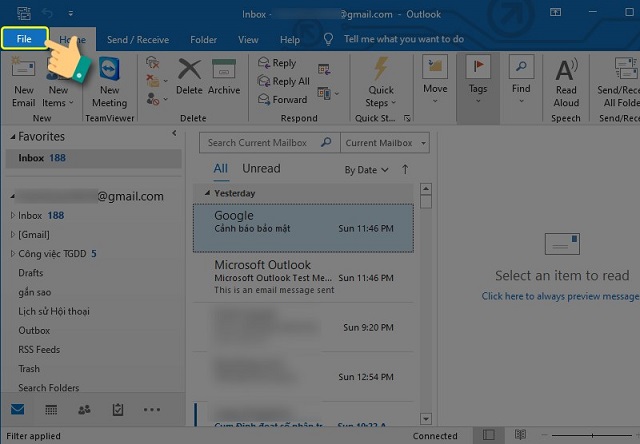Show All messages filter
Viewport: 640px width, 444px height.
pyautogui.click(x=221, y=169)
